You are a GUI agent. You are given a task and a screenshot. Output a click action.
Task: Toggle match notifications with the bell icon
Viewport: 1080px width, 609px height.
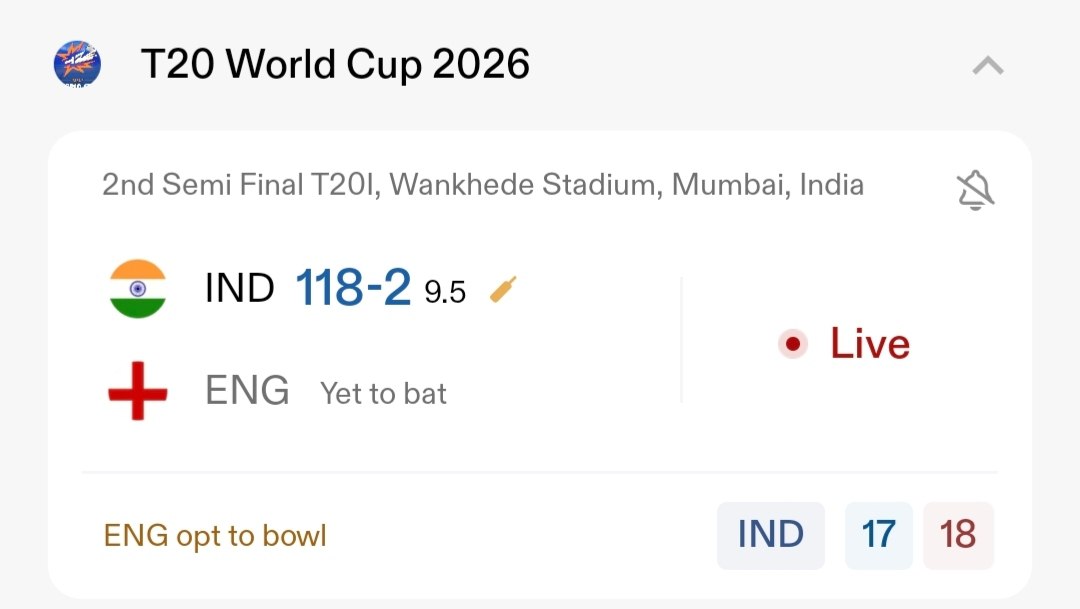pos(975,189)
